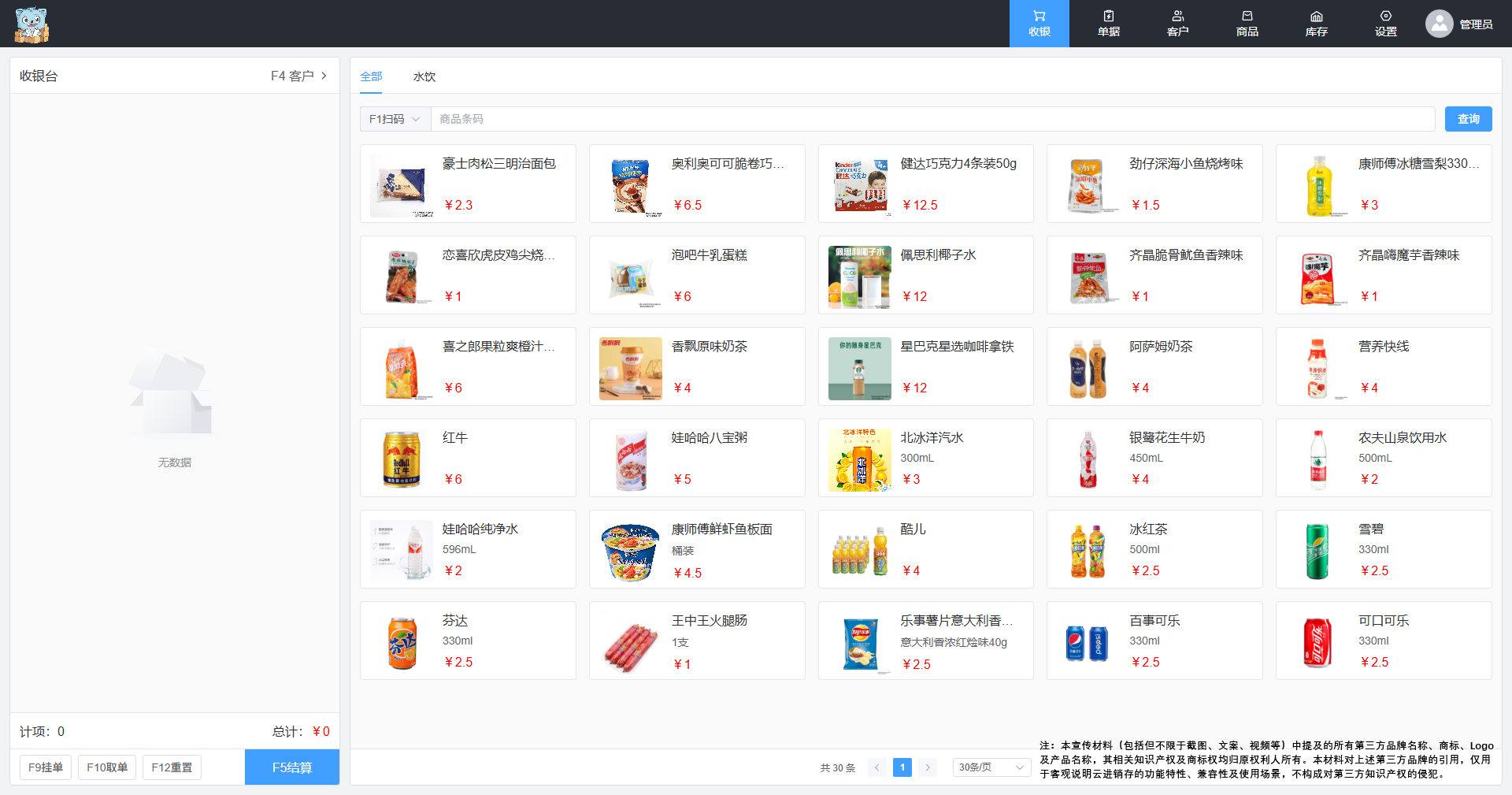Go to next page arrow in pagination
This screenshot has height=795, width=1512.
click(928, 767)
